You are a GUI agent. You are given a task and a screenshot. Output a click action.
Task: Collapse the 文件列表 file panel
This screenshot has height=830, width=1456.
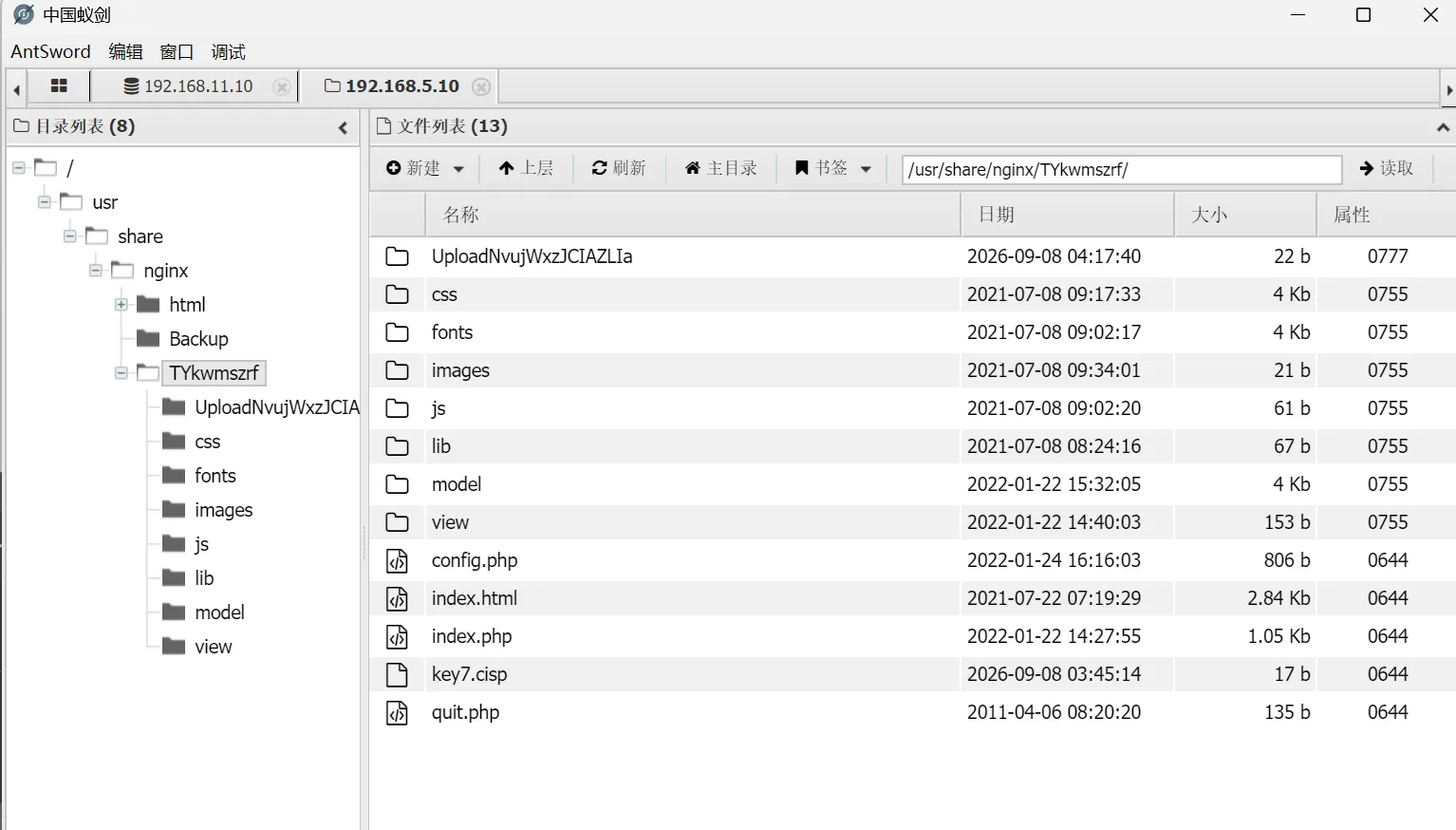click(1443, 127)
